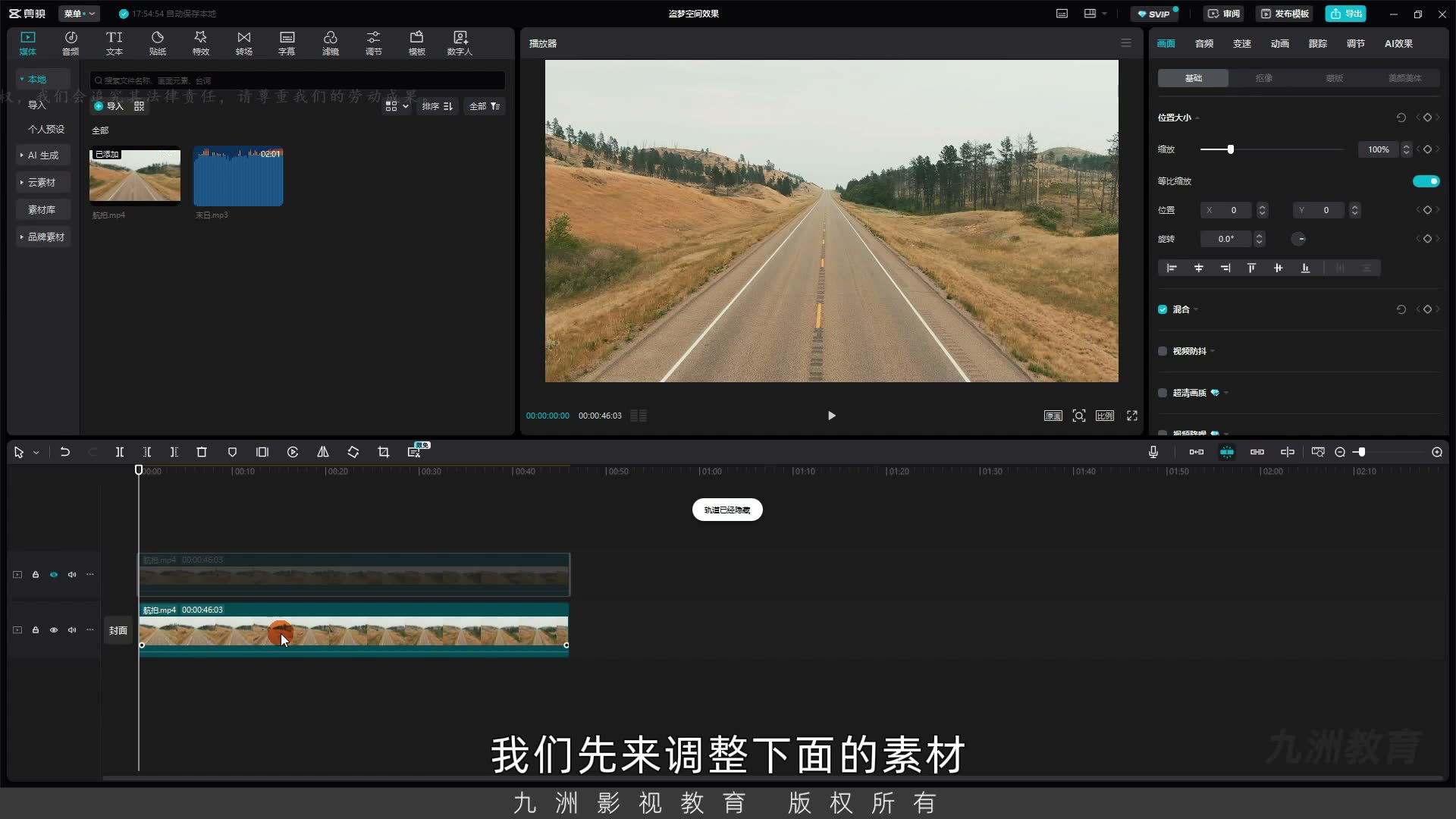Screen dimensions: 1456x819
Task: Open the 文本 text panel icon
Action: click(x=115, y=43)
